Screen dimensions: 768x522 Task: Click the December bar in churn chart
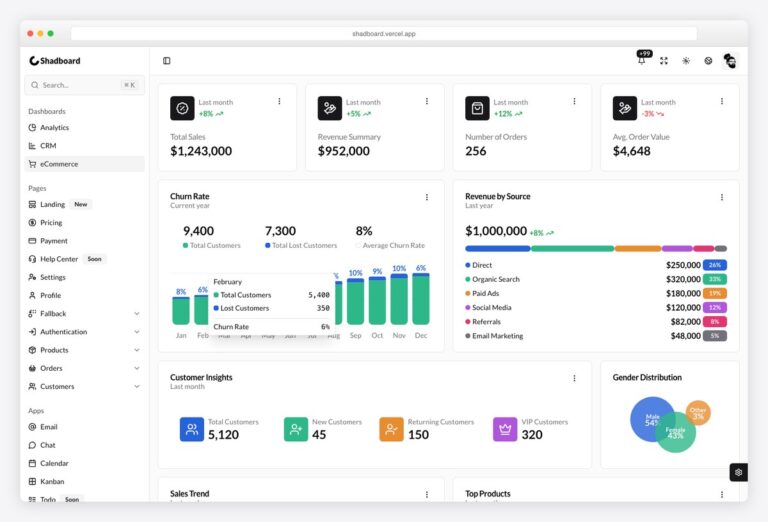pyautogui.click(x=421, y=299)
